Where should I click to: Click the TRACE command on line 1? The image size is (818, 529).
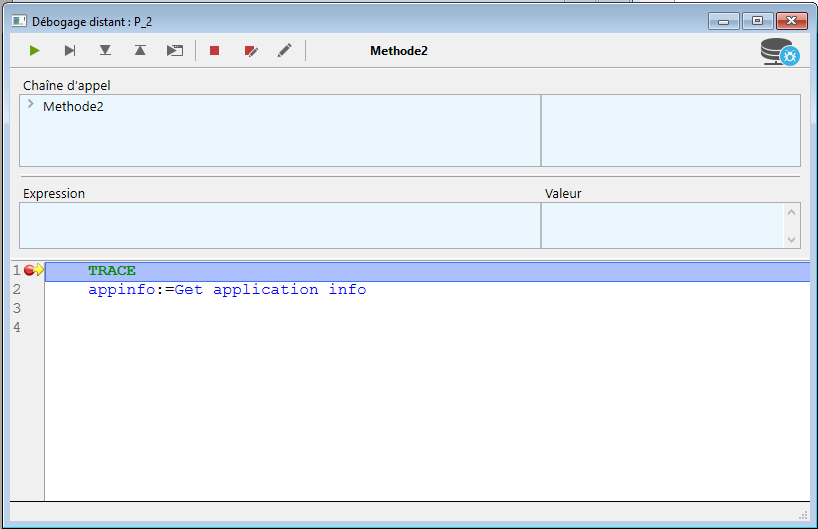111,271
